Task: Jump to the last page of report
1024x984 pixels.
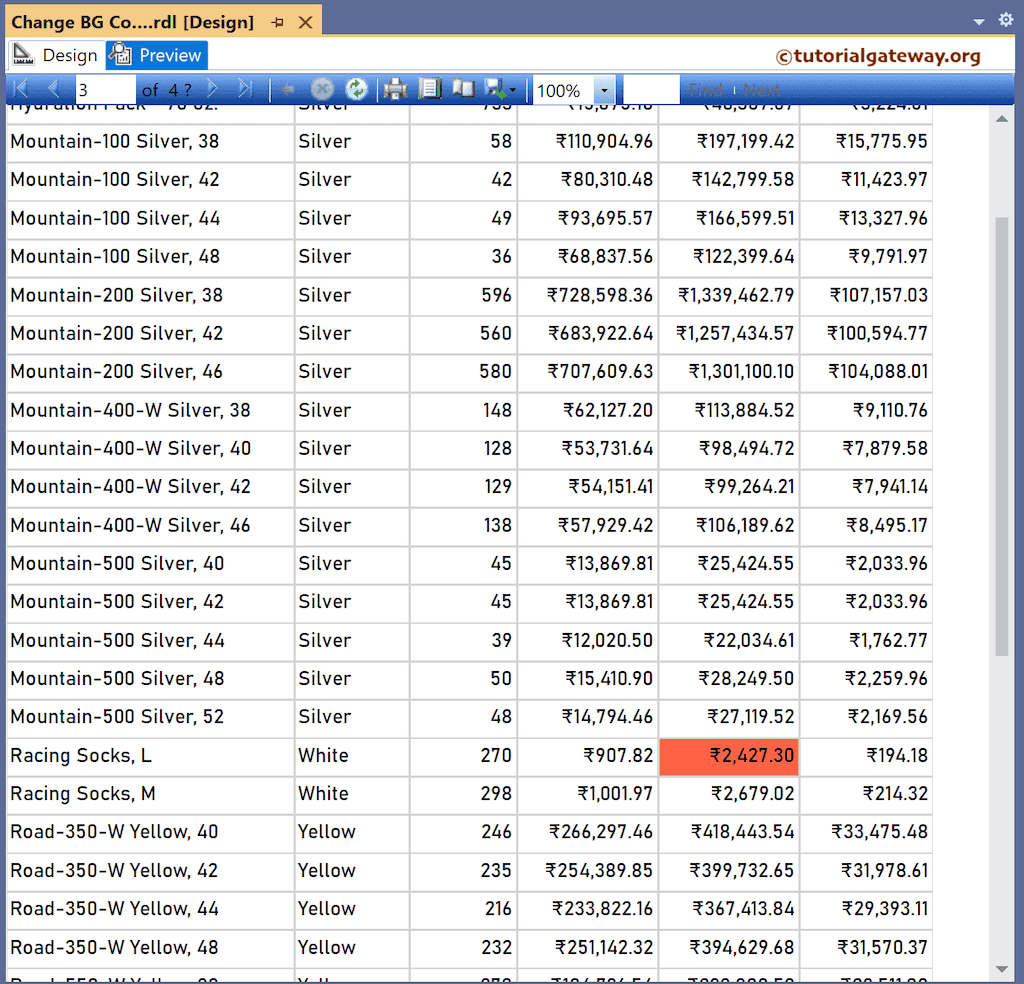Action: click(x=246, y=90)
